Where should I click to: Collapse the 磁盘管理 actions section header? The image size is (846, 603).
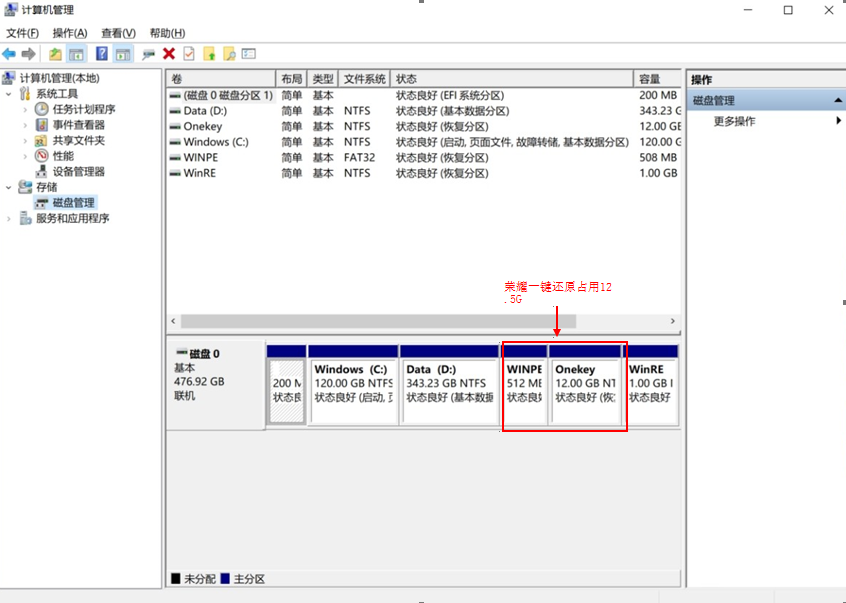pyautogui.click(x=838, y=101)
